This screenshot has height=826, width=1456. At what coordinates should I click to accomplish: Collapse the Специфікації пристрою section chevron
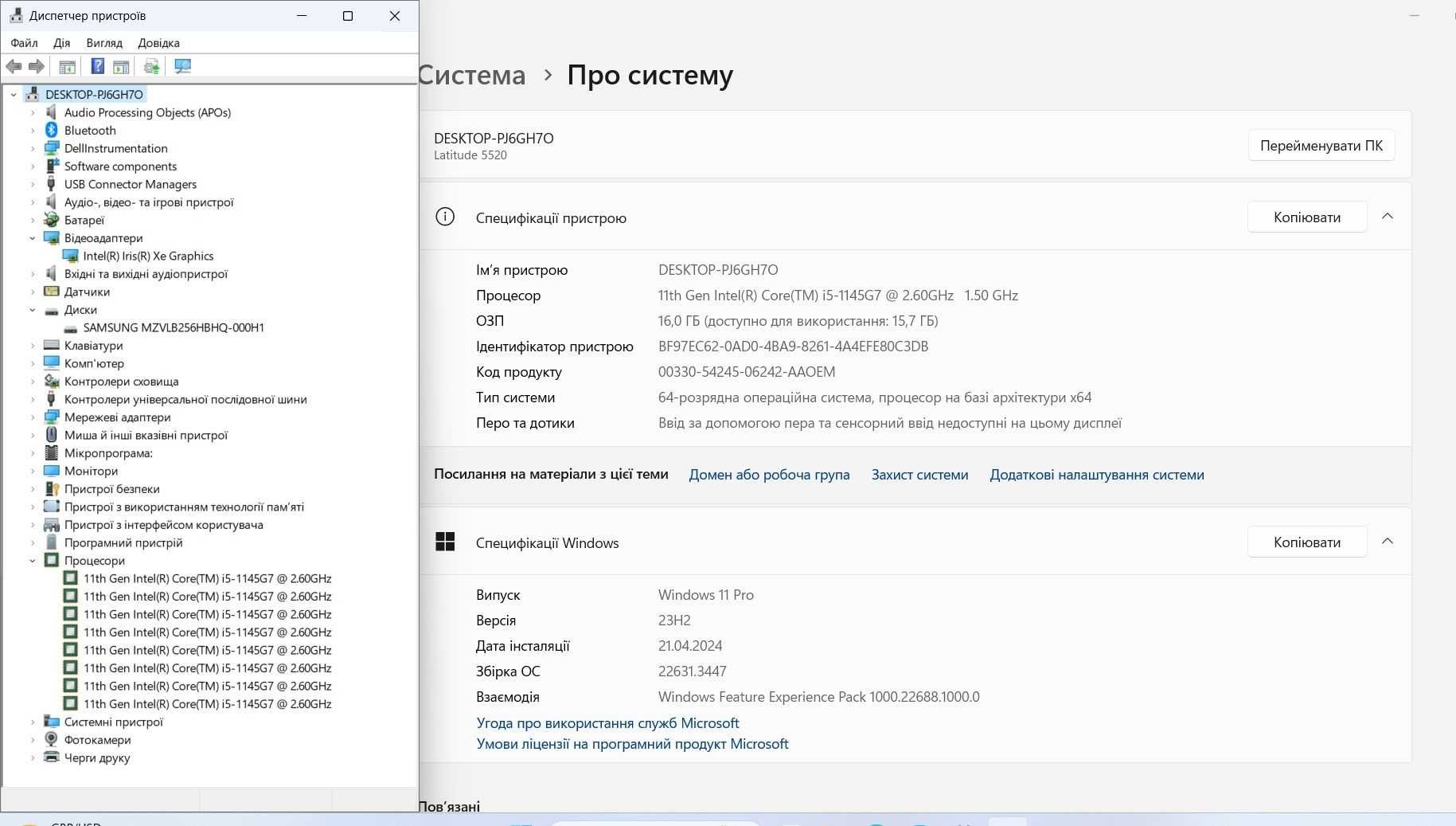[1388, 217]
